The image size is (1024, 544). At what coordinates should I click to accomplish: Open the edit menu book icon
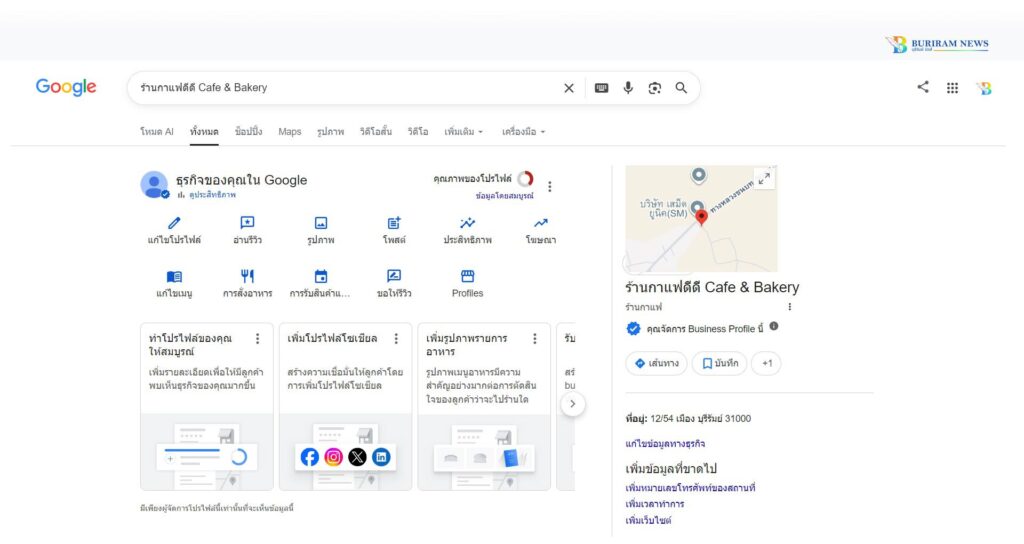pyautogui.click(x=174, y=276)
